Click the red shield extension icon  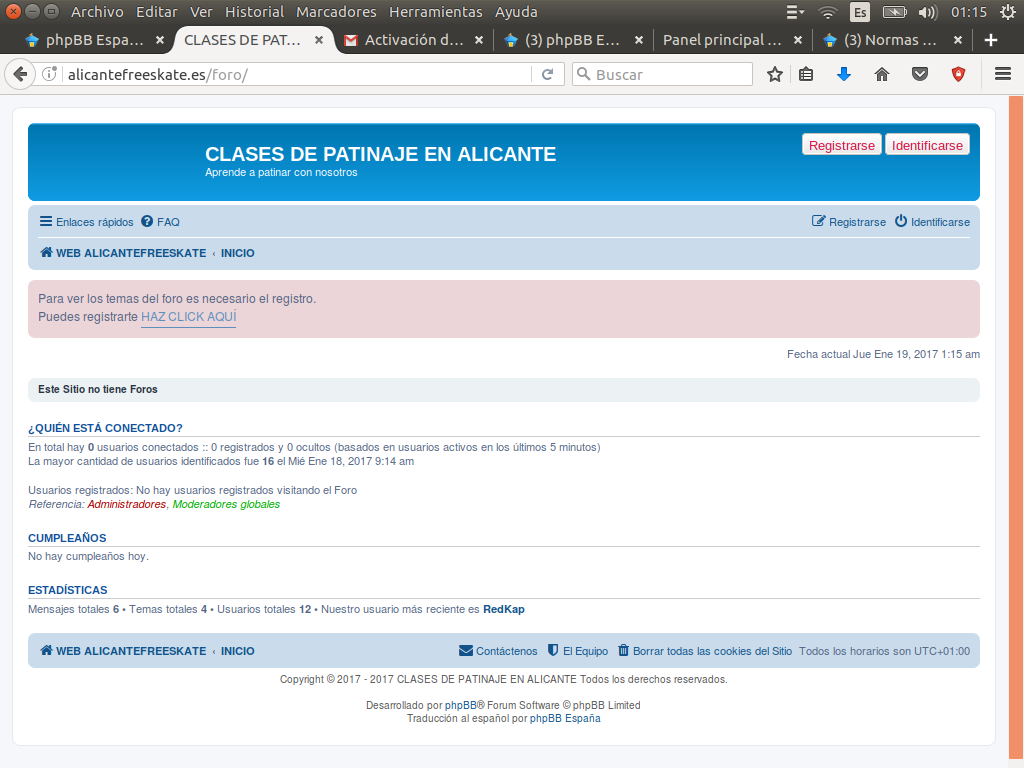pos(958,75)
